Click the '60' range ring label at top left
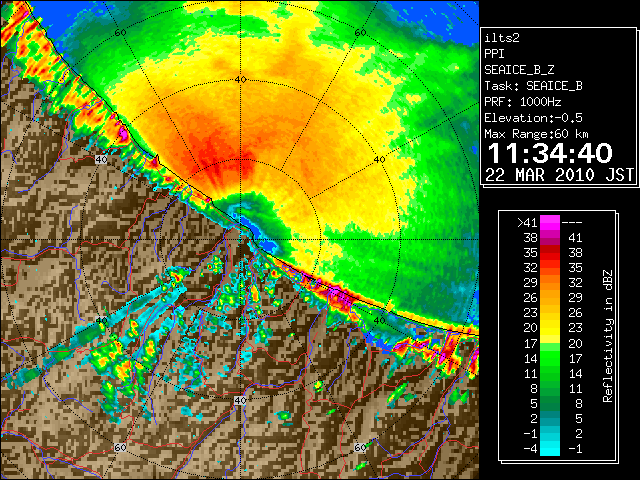640x480 pixels. 120,32
